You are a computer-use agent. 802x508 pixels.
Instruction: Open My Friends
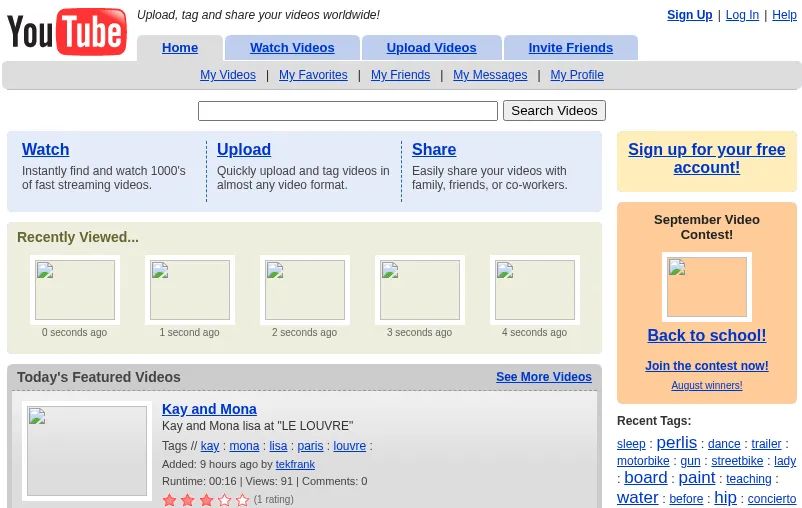[x=400, y=75]
